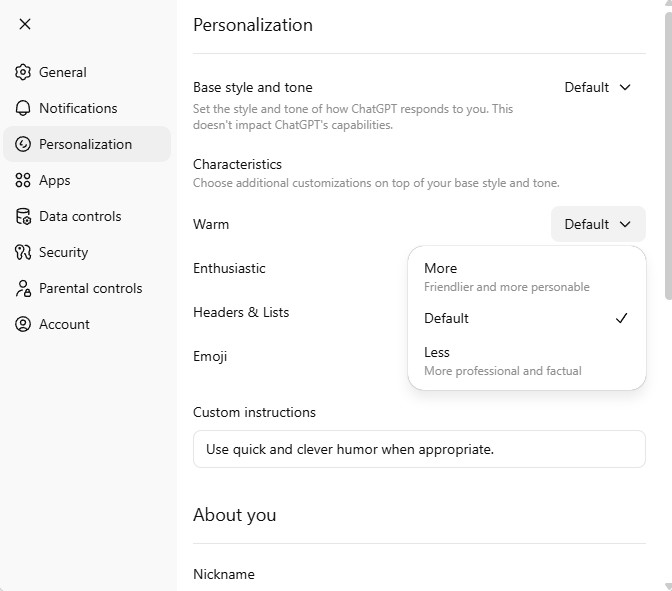Click the Parental controls icon
This screenshot has height=591, width=672.
[22, 288]
